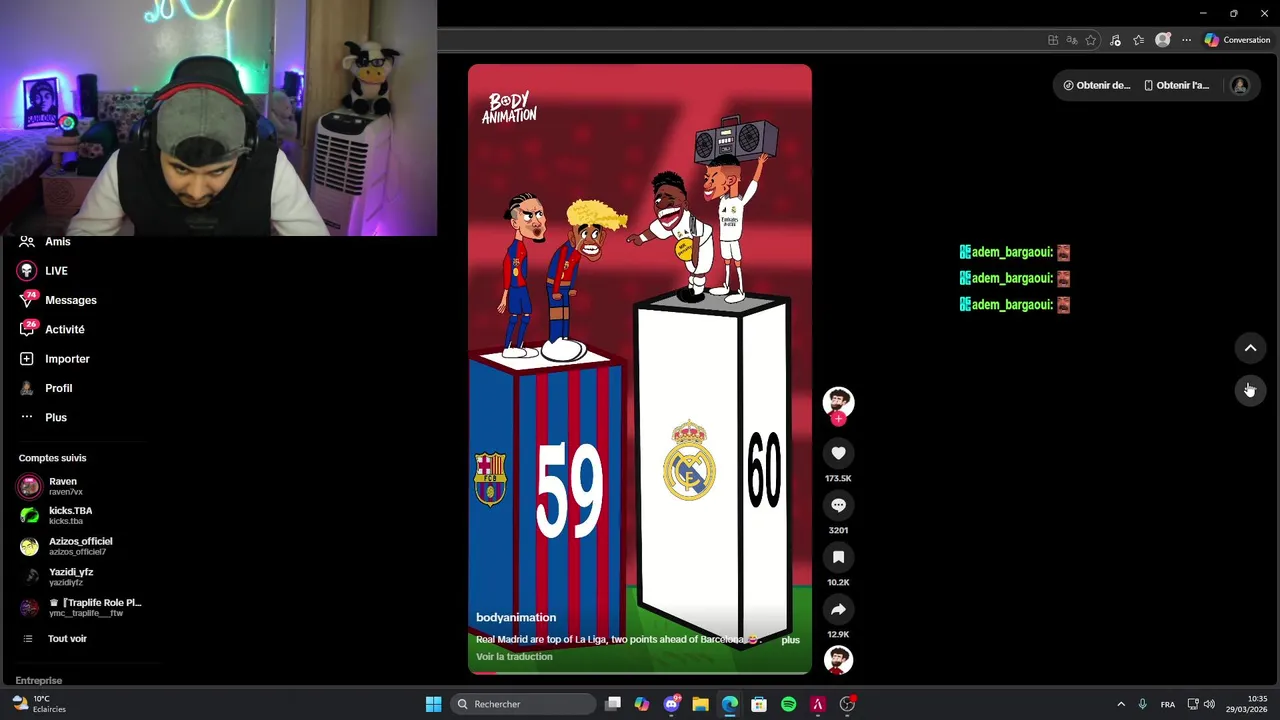Click the video player to pause
Viewport: 1280px width, 720px height.
coord(640,369)
